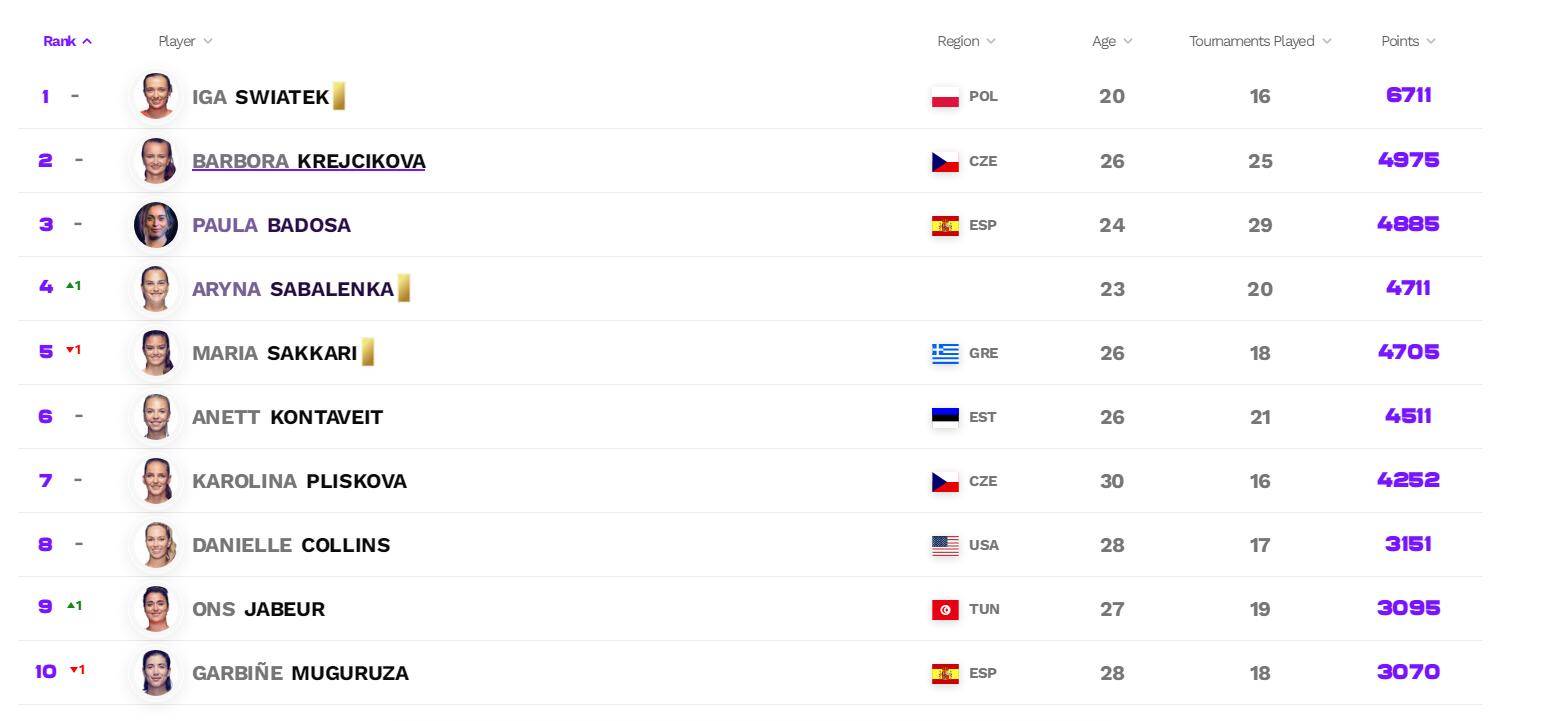Screen dimensions: 1542x721
Task: Sort table by Rank column
Action: pos(67,41)
